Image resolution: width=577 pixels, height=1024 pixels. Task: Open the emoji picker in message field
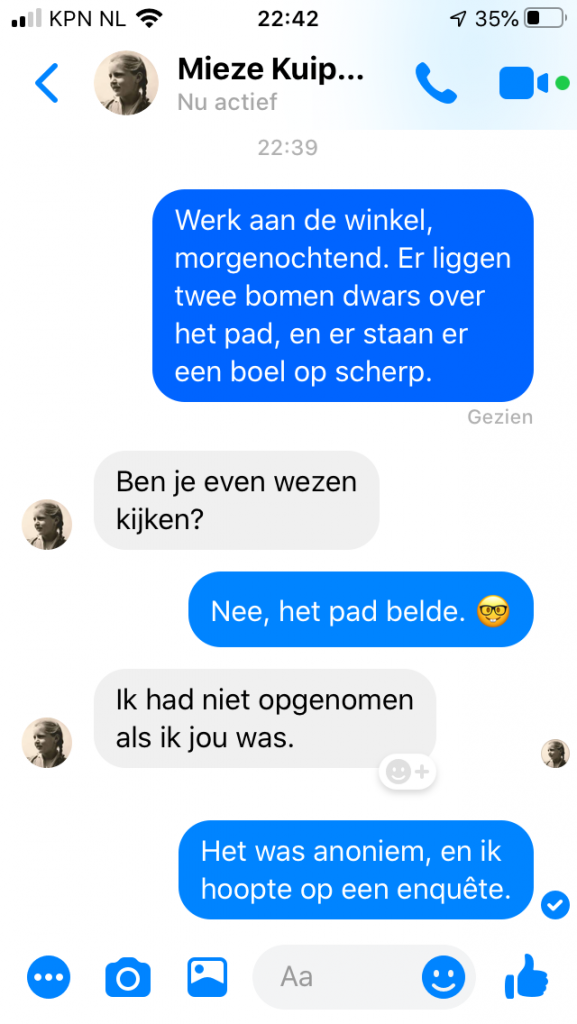(x=443, y=977)
